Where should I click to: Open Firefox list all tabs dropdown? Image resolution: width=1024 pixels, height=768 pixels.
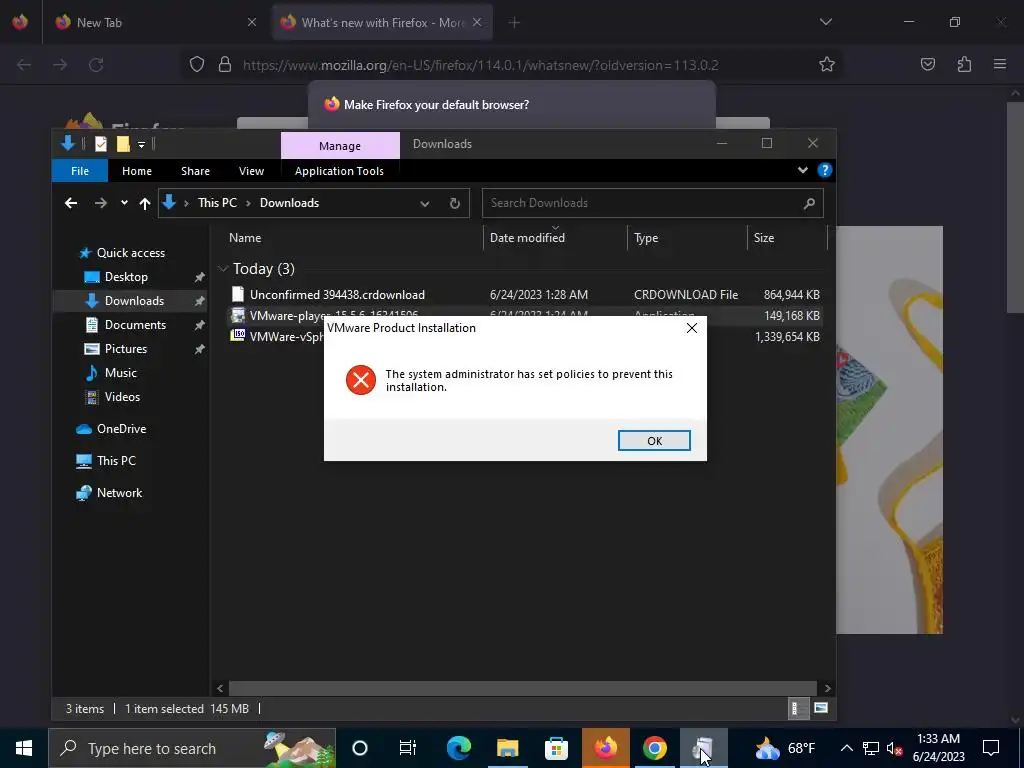pos(825,22)
